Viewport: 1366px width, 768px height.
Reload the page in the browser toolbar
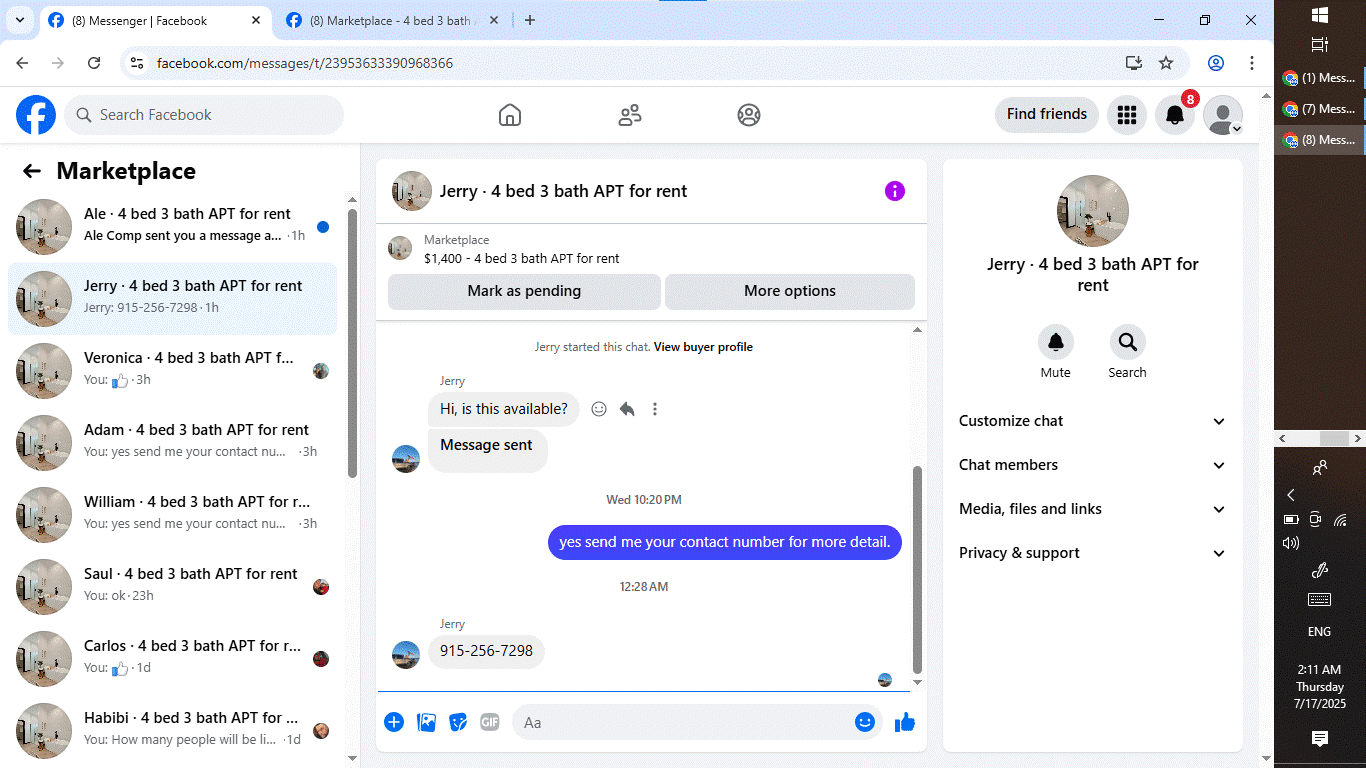(94, 63)
